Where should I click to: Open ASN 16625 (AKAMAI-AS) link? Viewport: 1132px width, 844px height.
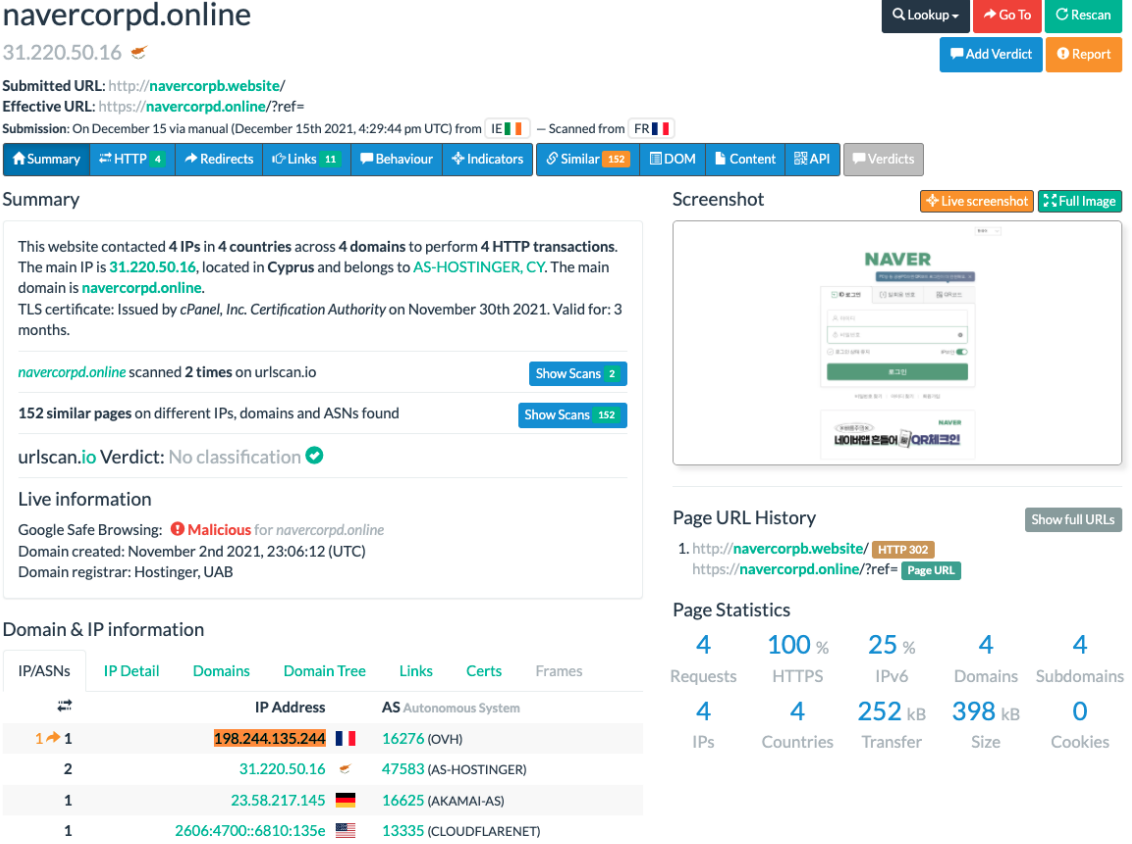403,801
